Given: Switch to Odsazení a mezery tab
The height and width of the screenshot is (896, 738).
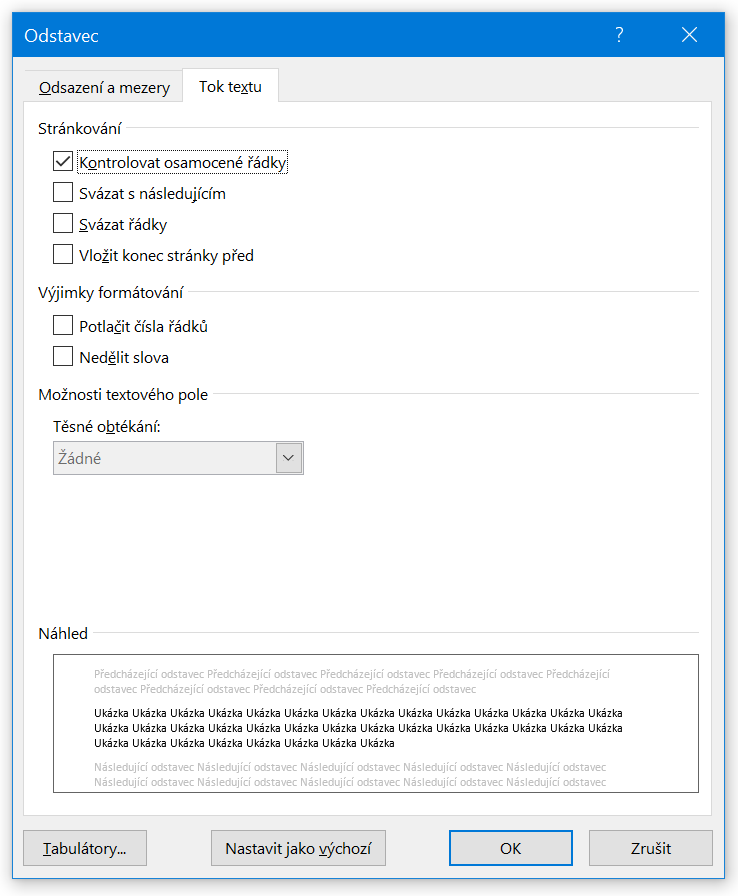Looking at the screenshot, I should click(104, 87).
